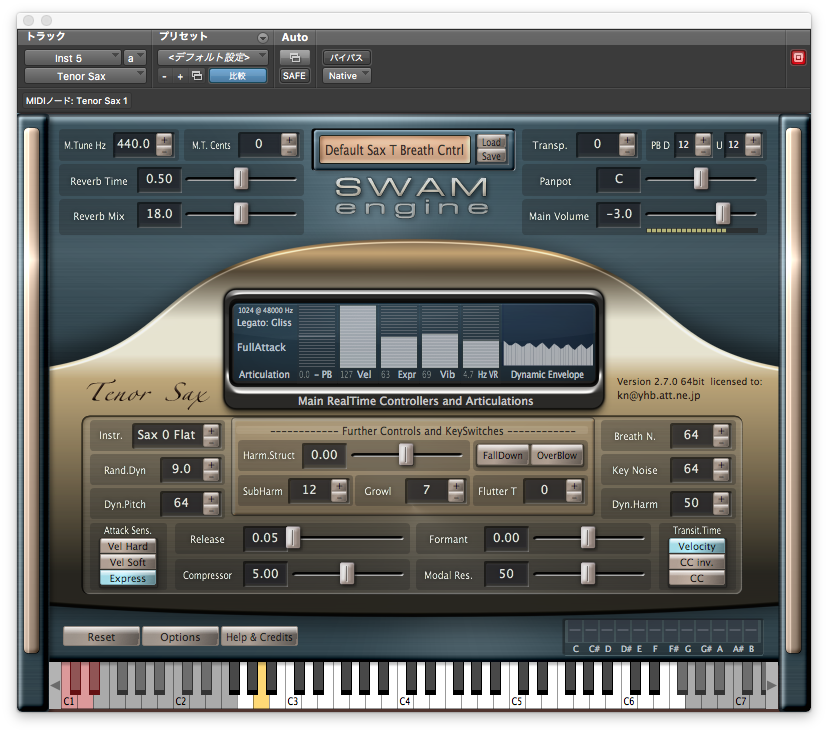Click the Main Volume slider handle
The image size is (828, 733).
(723, 214)
